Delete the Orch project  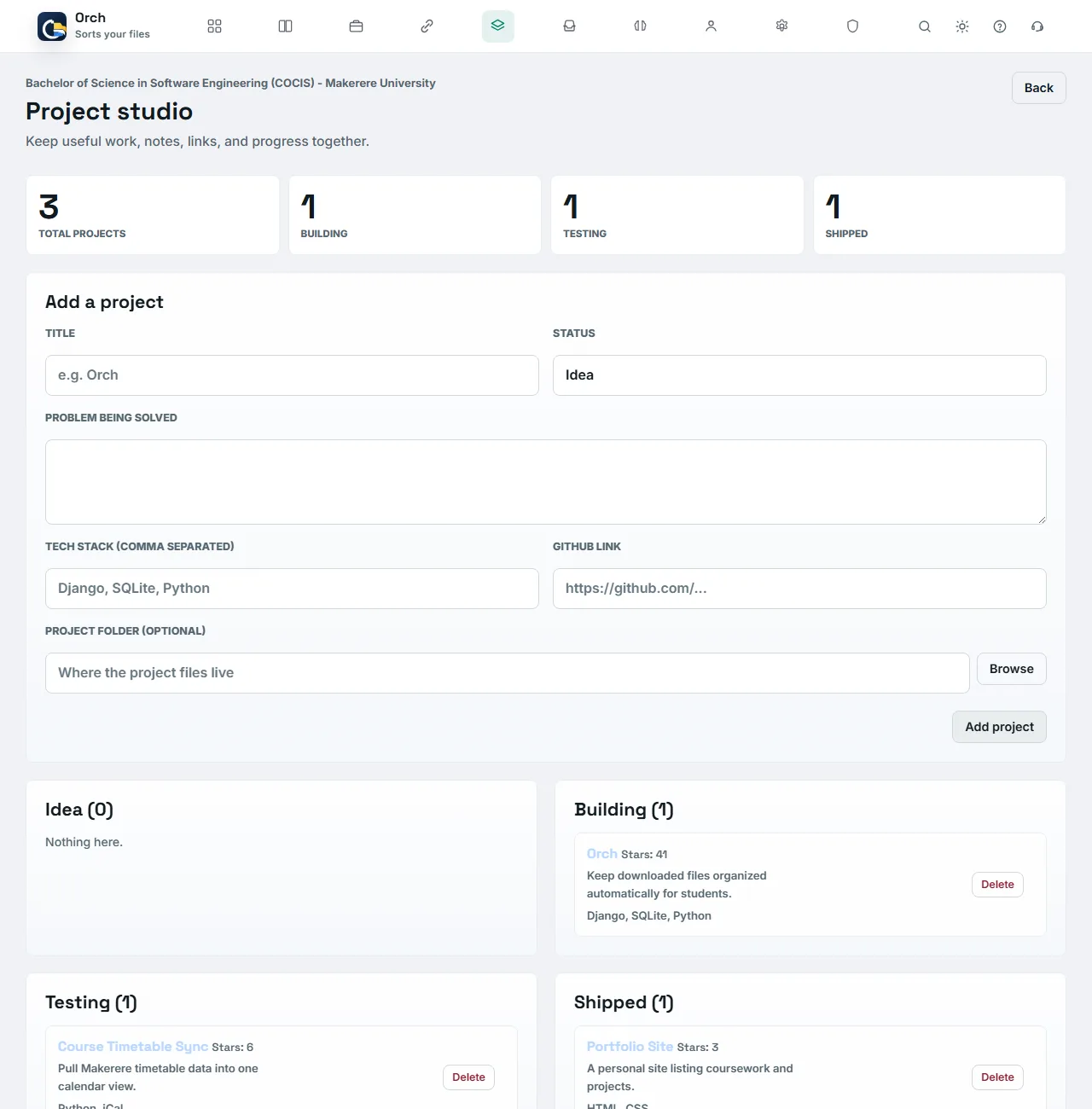click(997, 885)
